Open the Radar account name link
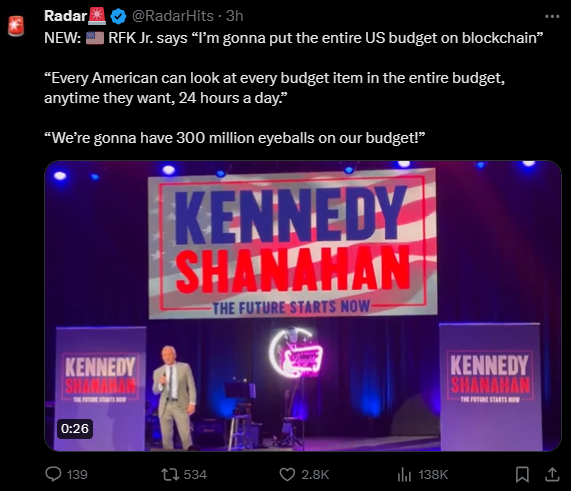Viewport: 571px width, 491px height. tap(65, 16)
